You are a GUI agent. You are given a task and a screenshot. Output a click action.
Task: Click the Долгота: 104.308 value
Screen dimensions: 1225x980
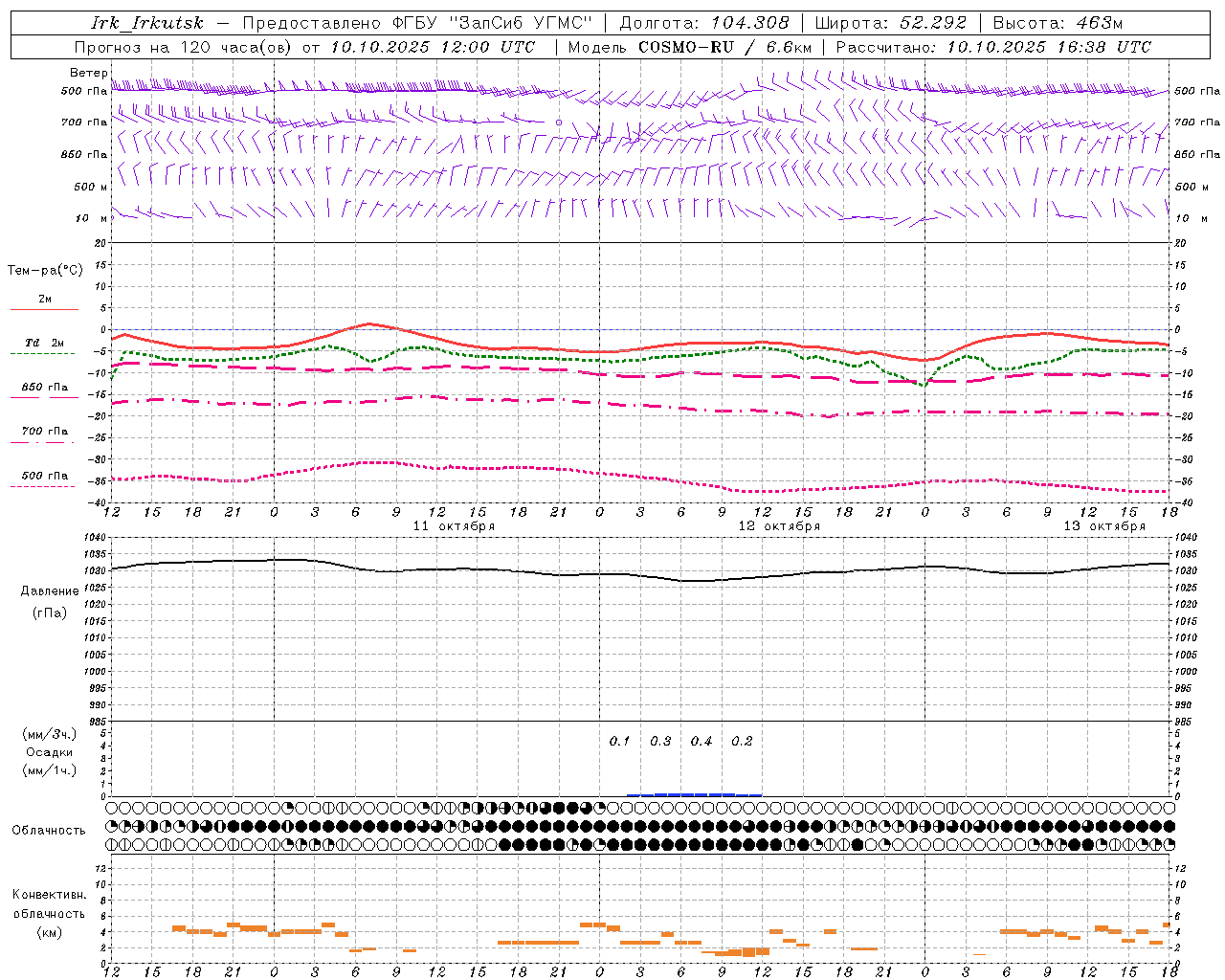click(x=704, y=23)
